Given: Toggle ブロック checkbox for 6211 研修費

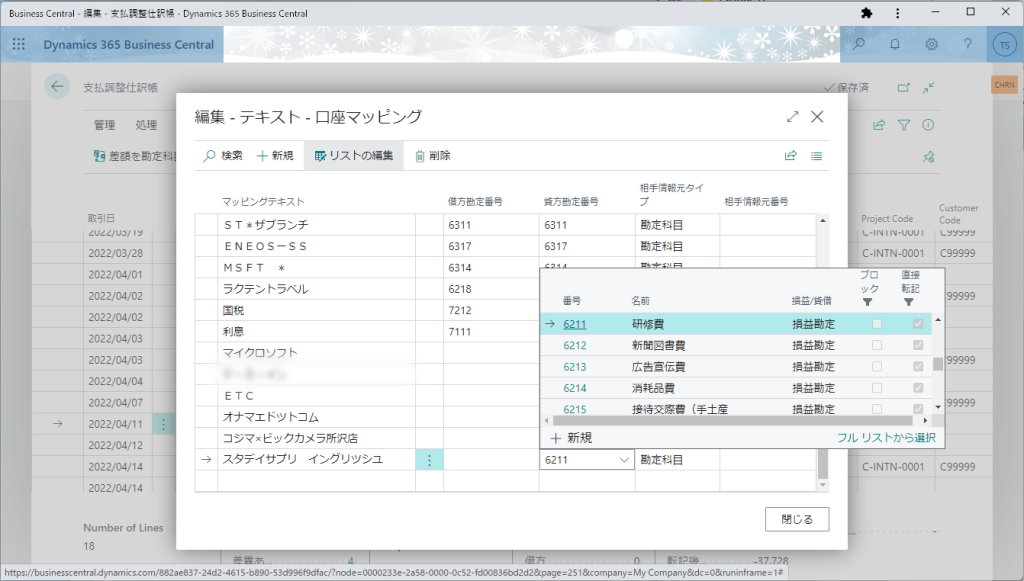Looking at the screenshot, I should point(876,324).
